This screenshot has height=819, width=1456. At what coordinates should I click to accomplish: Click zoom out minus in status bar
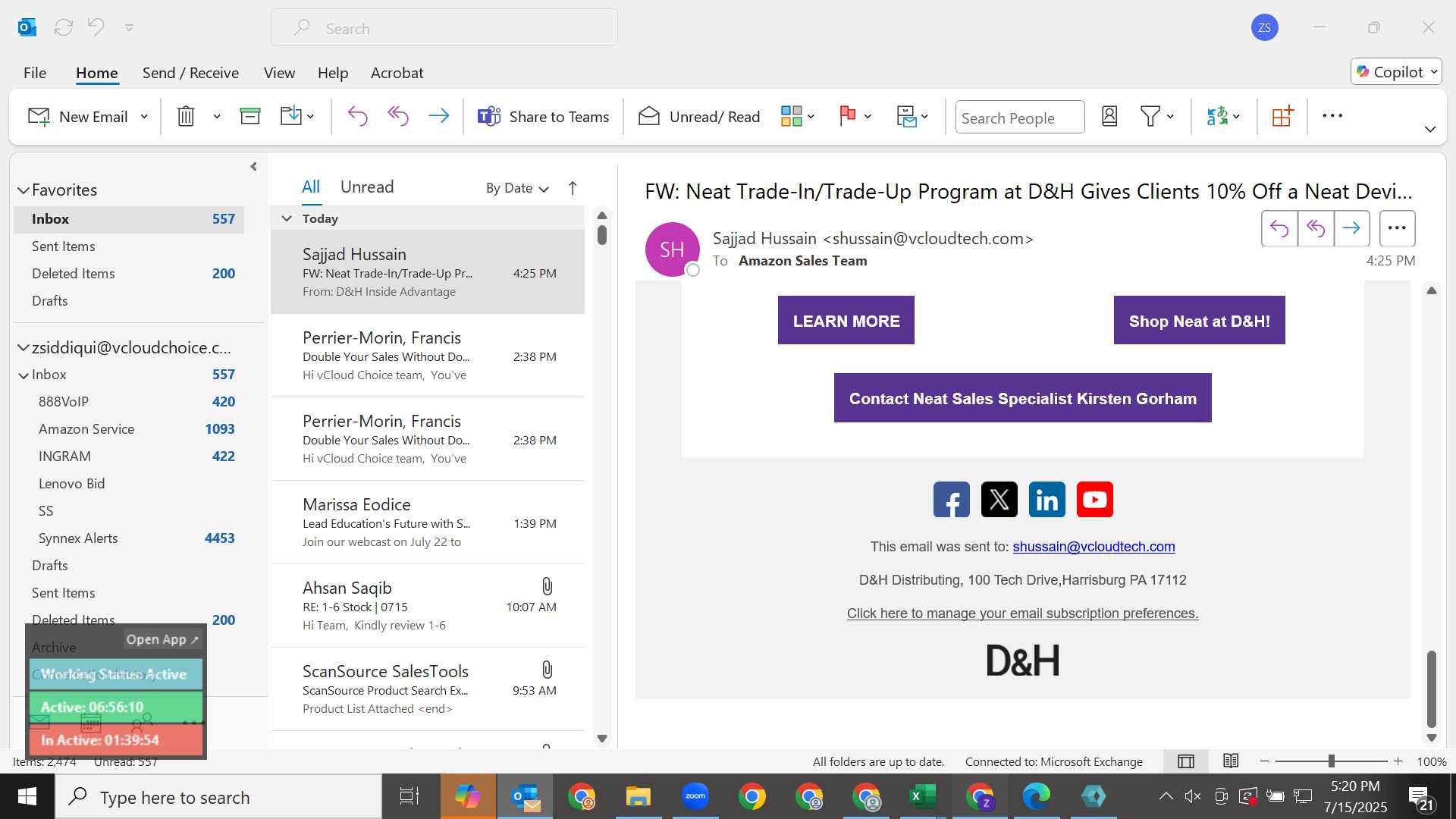click(1264, 761)
